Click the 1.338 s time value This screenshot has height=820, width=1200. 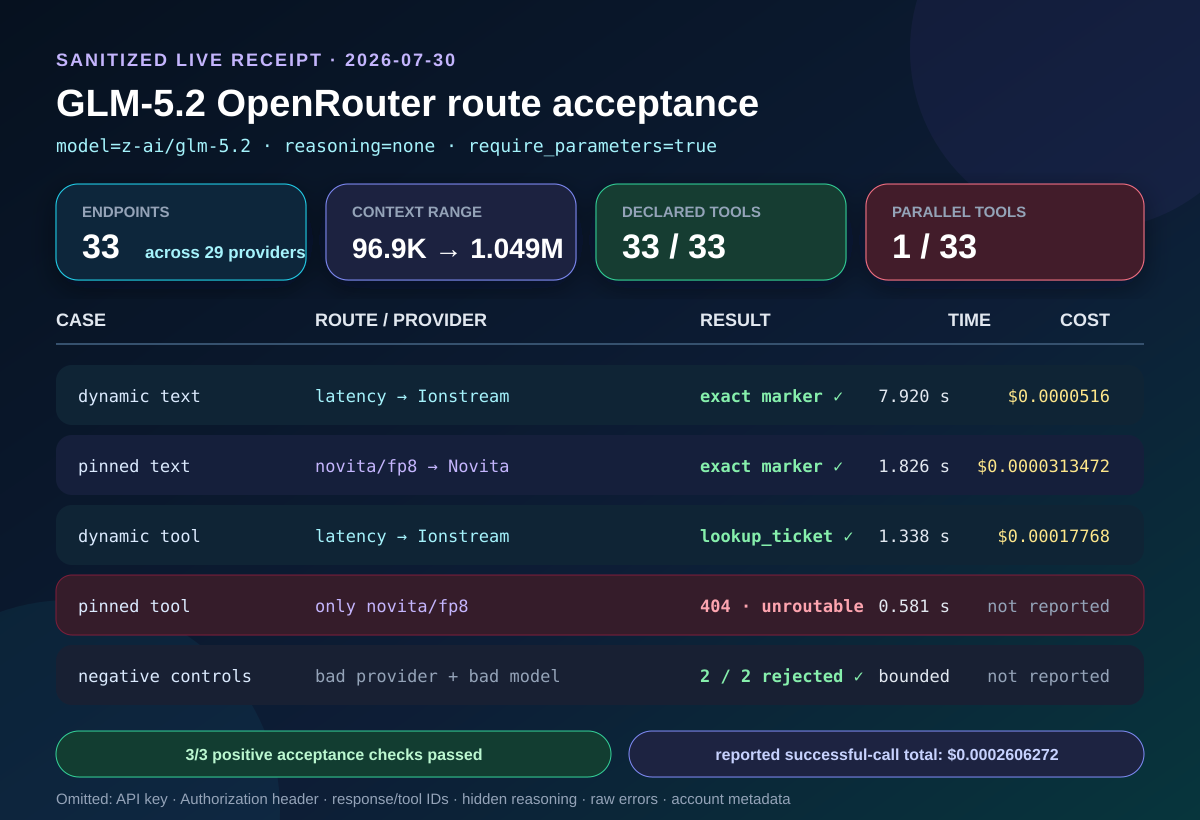914,536
